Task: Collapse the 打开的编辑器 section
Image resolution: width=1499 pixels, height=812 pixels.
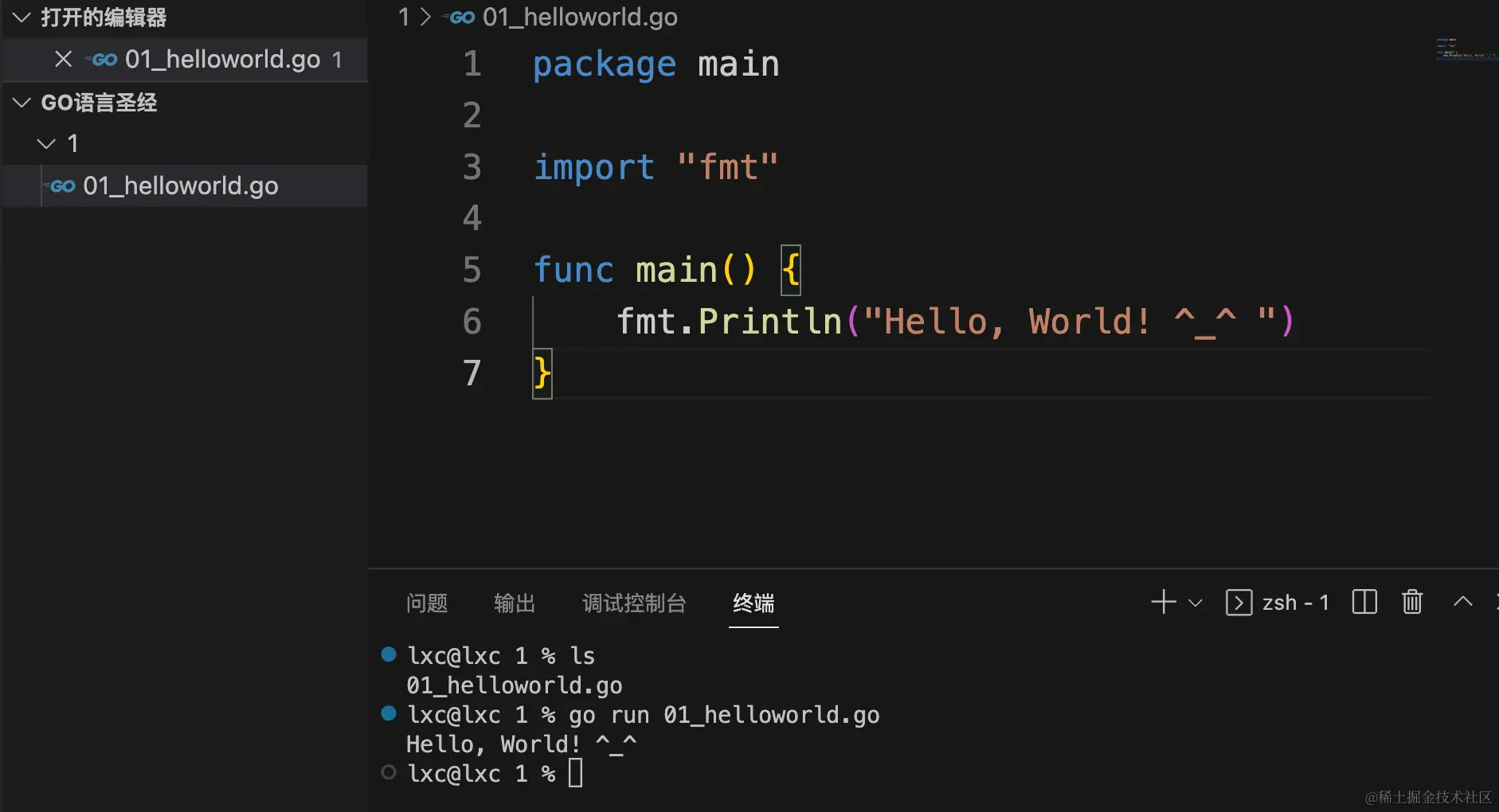Action: [x=22, y=18]
